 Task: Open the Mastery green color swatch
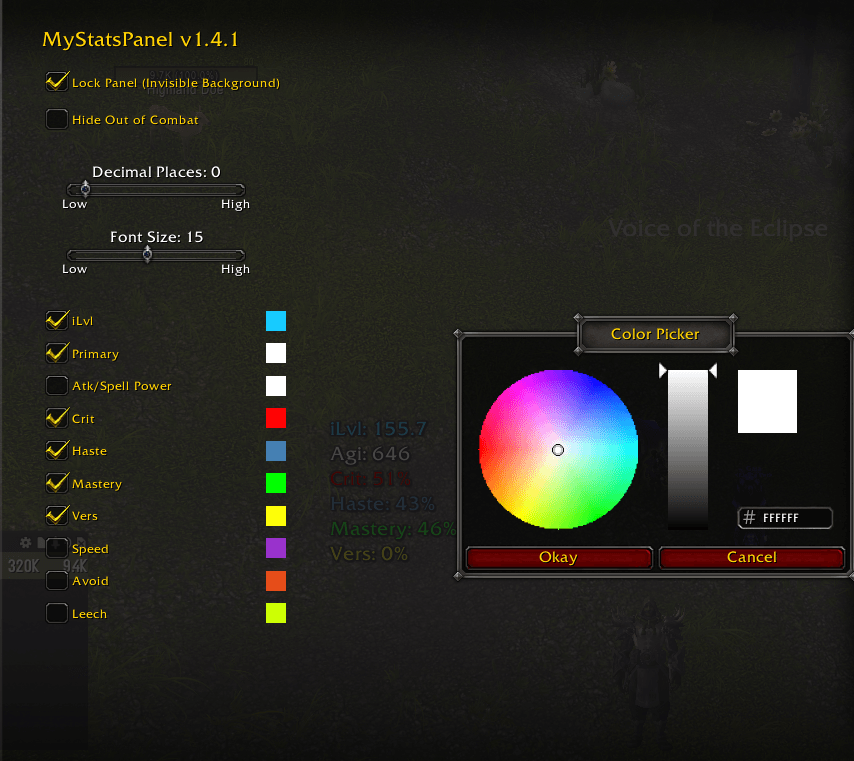point(276,483)
